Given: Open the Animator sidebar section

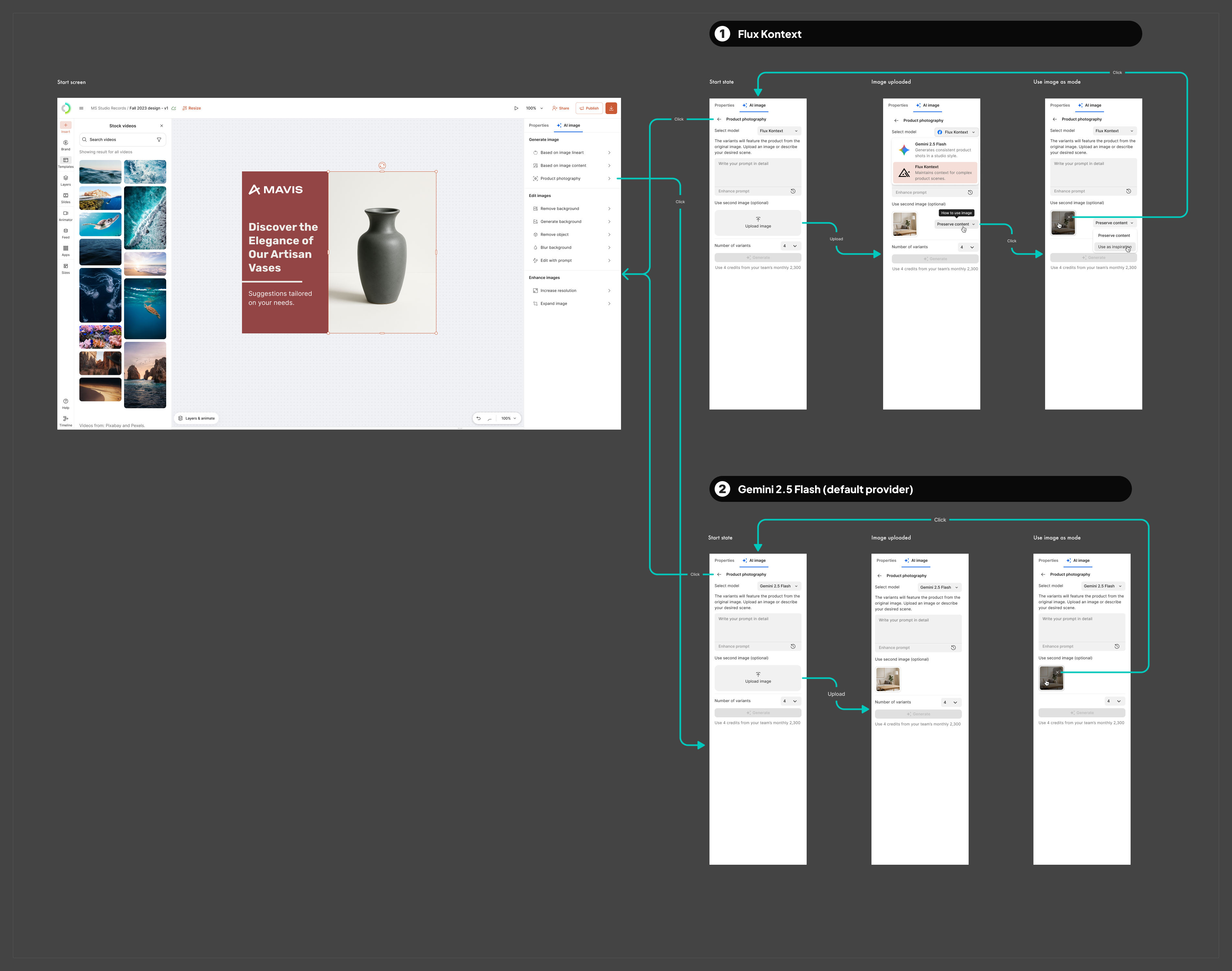Looking at the screenshot, I should point(66,215).
